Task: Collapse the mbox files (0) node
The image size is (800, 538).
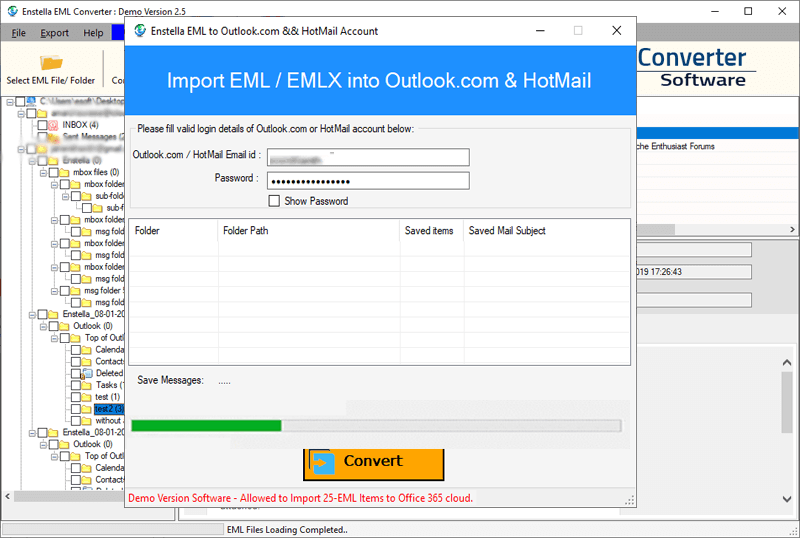Action: pyautogui.click(x=43, y=173)
